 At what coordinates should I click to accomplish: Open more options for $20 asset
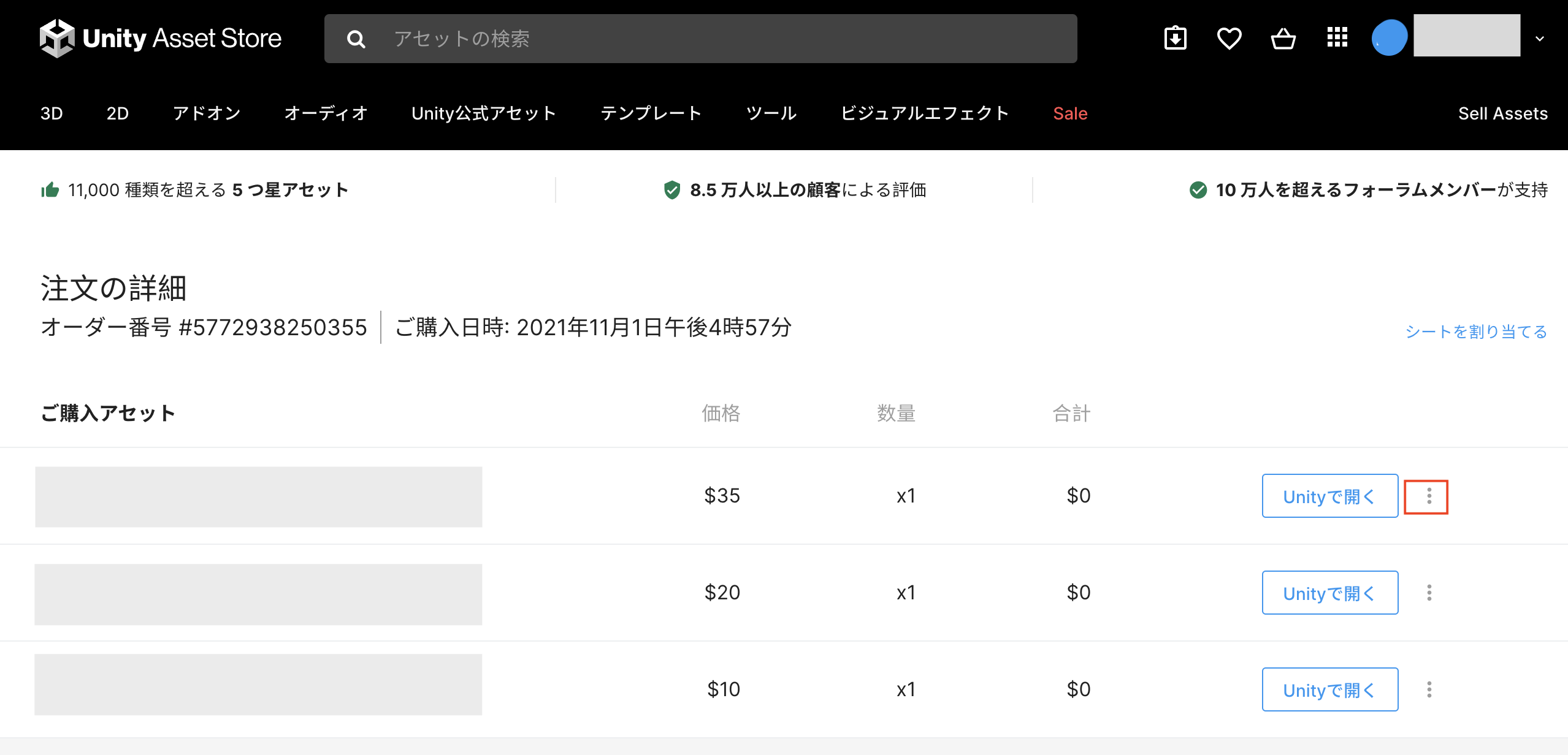(x=1429, y=593)
